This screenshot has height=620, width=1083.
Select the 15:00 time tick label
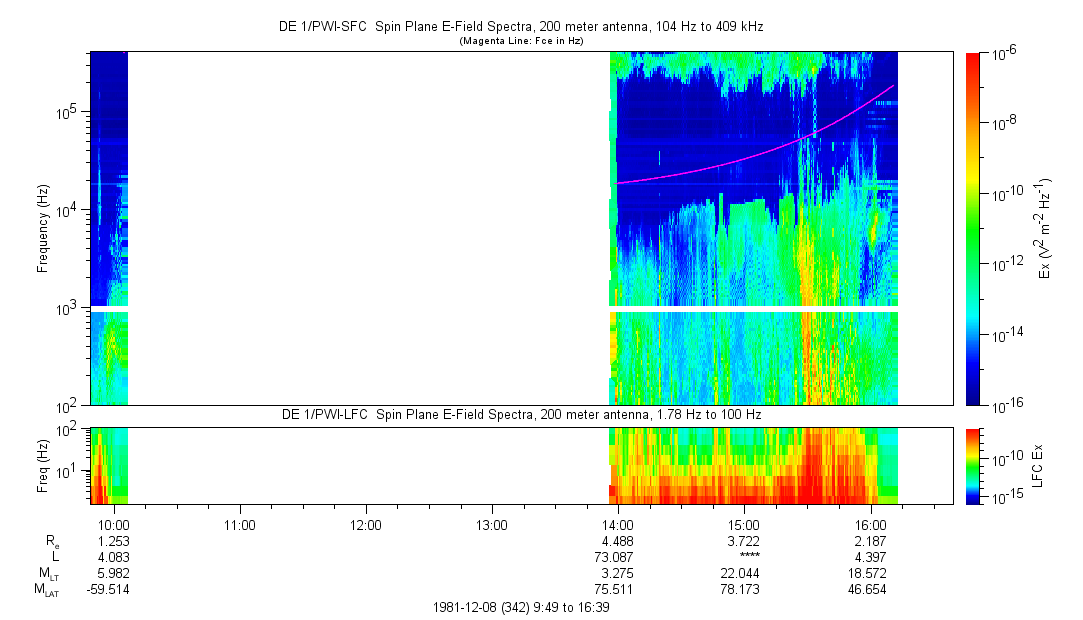(745, 524)
